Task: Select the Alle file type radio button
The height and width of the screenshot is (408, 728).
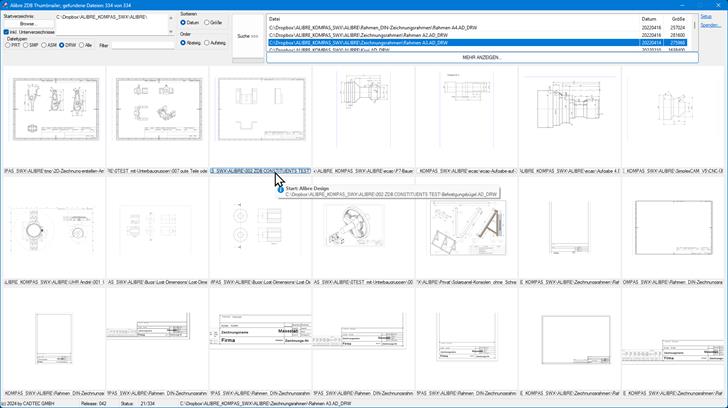Action: pos(81,45)
